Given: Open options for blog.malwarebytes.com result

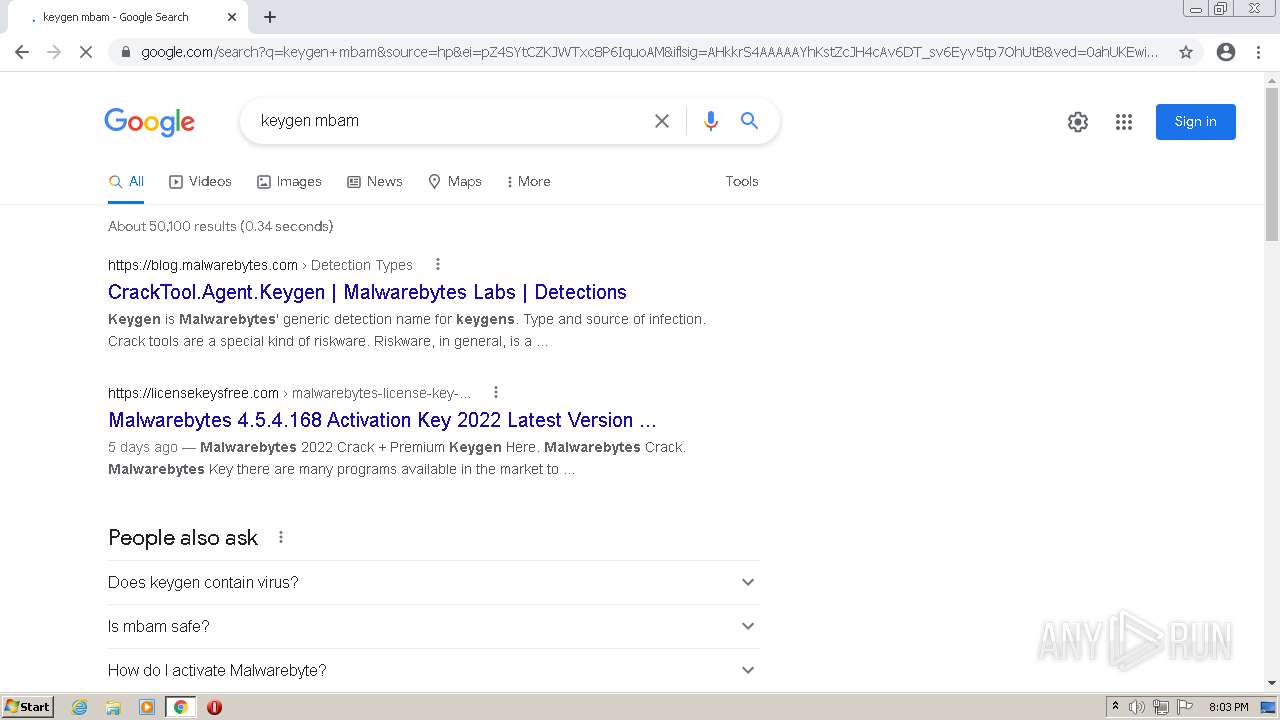Looking at the screenshot, I should point(437,265).
